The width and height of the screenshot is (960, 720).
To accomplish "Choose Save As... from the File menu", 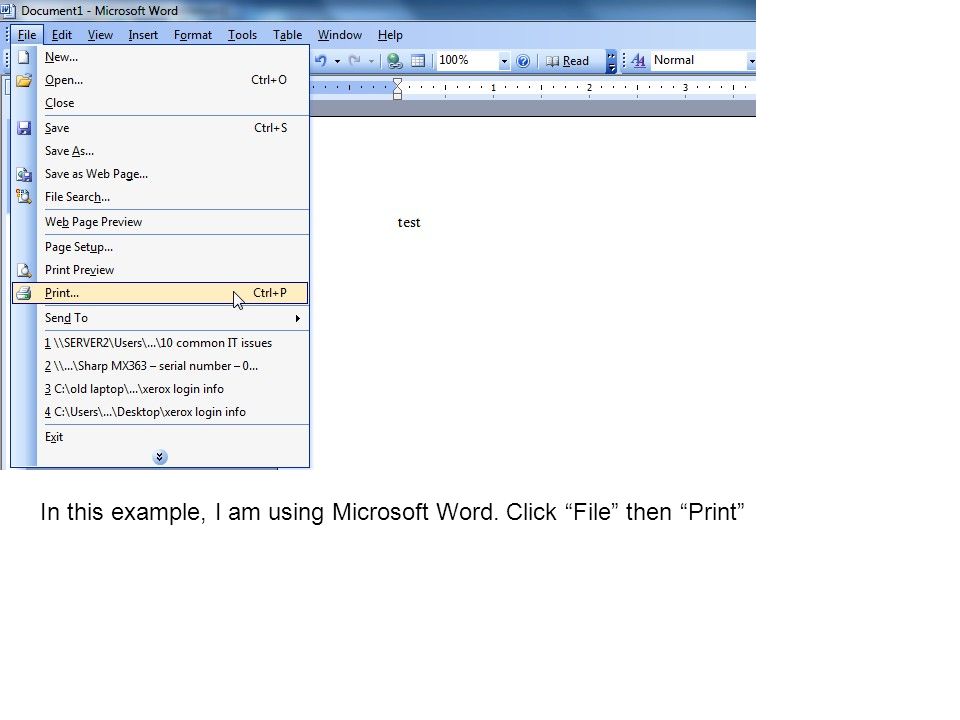I will tap(160, 151).
